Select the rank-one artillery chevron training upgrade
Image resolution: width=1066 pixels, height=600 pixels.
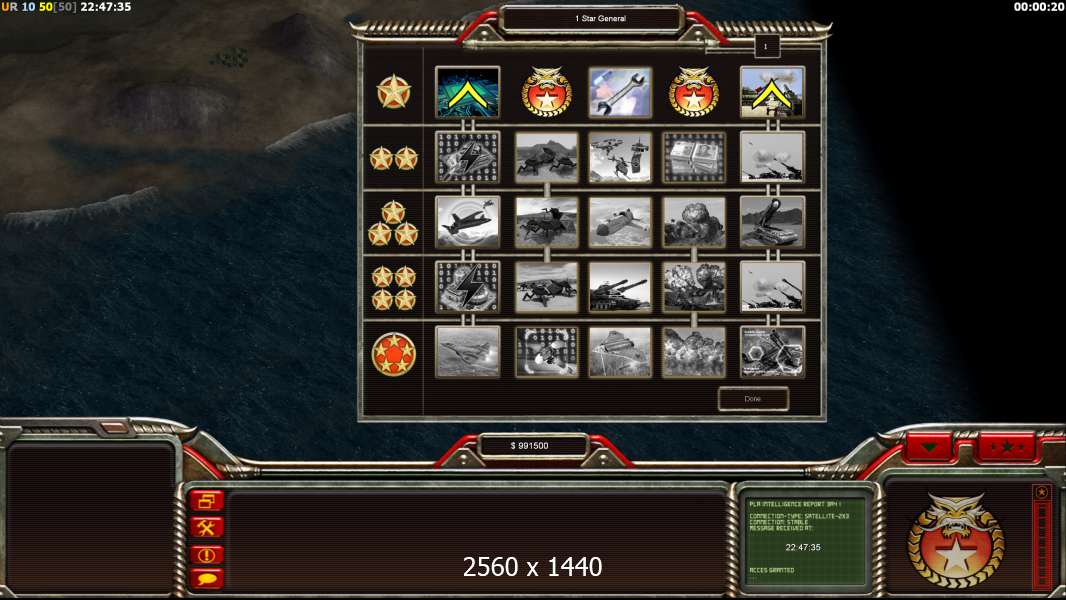point(772,92)
